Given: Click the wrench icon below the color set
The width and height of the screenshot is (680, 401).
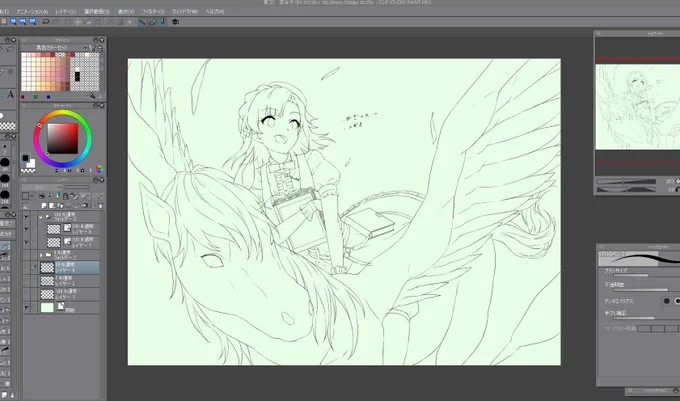Looking at the screenshot, I should tap(92, 96).
